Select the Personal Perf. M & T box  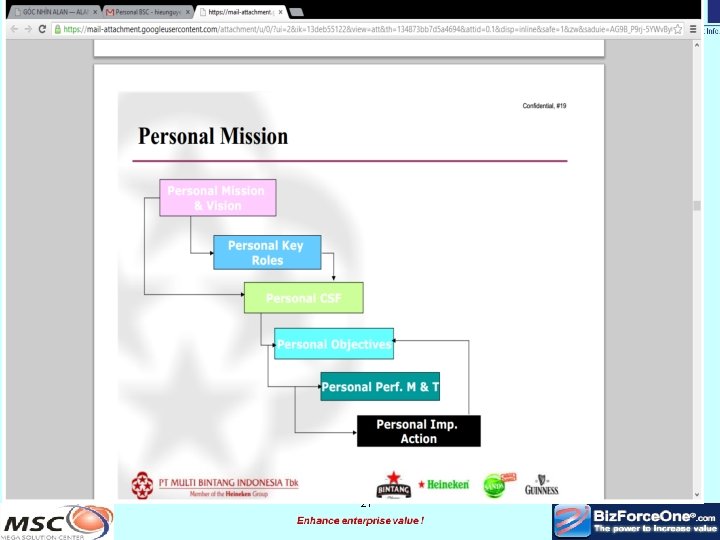point(380,386)
